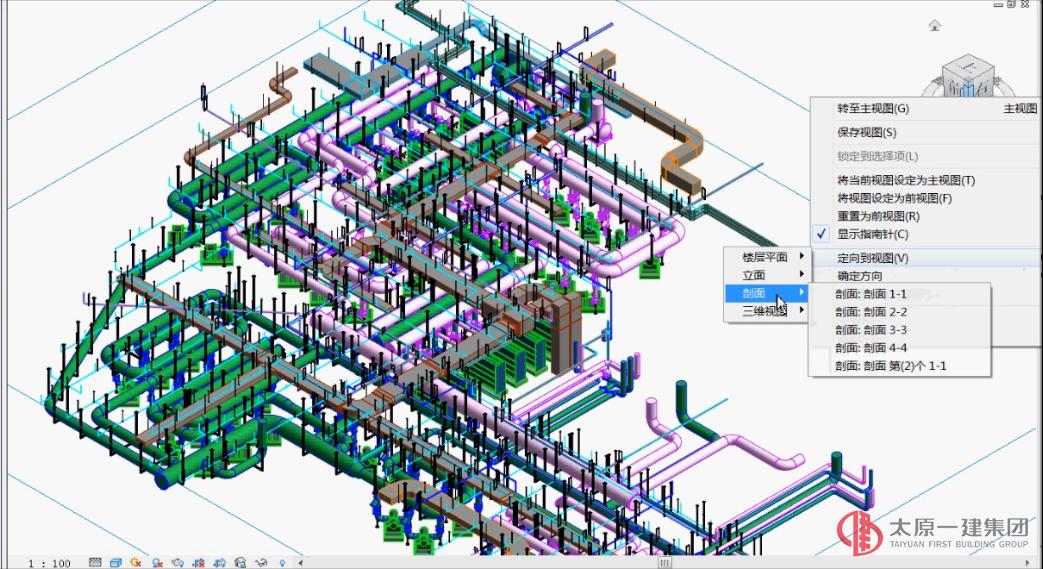Toggle the 显示指南针(C) checked option
This screenshot has height=569, width=1043.
[x=872, y=234]
